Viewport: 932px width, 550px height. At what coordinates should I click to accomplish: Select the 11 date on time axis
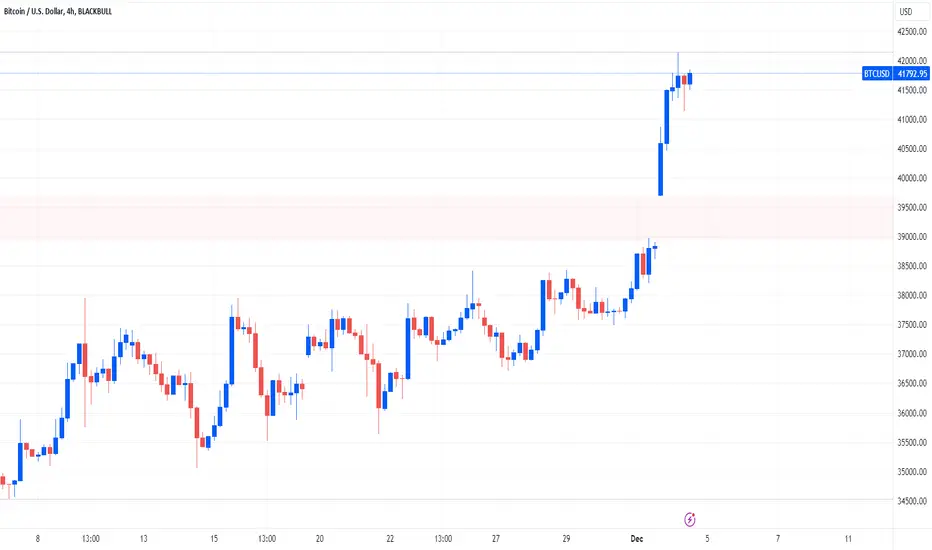click(x=848, y=539)
